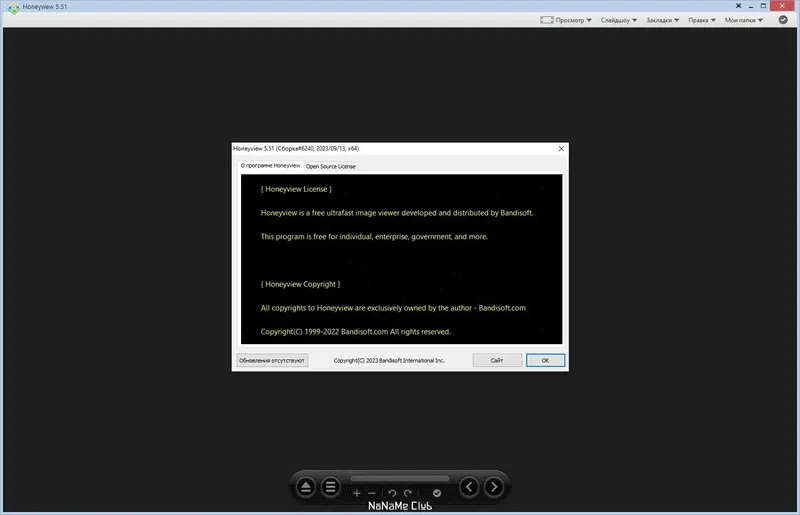Confirm the dialog with OK
This screenshot has height=515, width=800.
coord(545,360)
